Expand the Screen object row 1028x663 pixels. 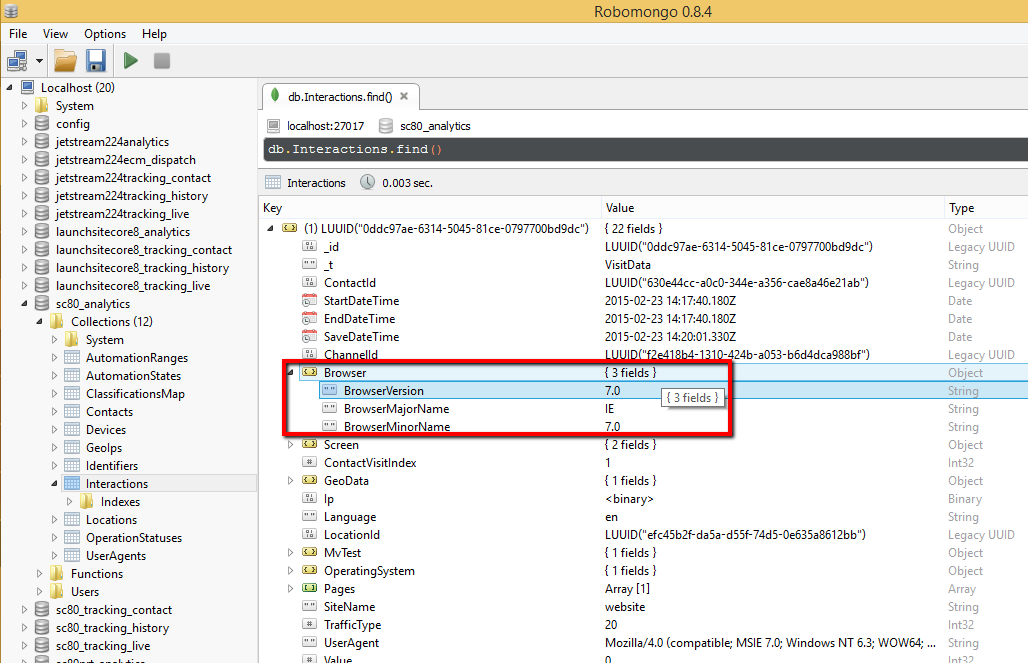[291, 445]
